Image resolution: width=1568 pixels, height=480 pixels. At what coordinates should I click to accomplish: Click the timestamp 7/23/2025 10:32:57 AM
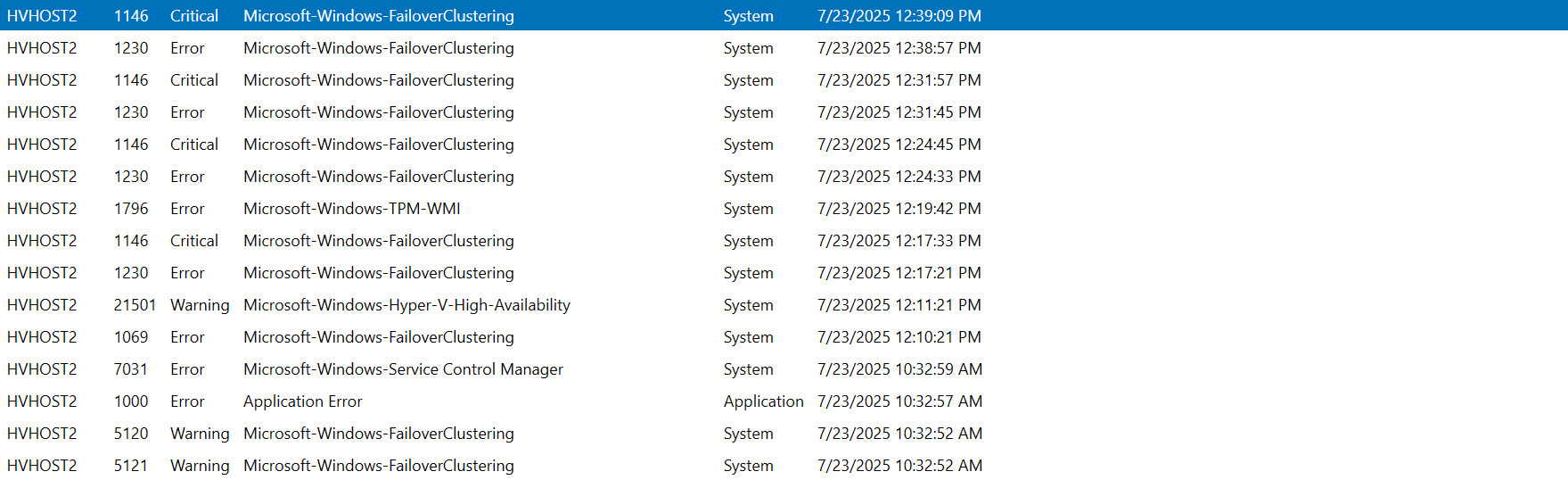pos(899,401)
